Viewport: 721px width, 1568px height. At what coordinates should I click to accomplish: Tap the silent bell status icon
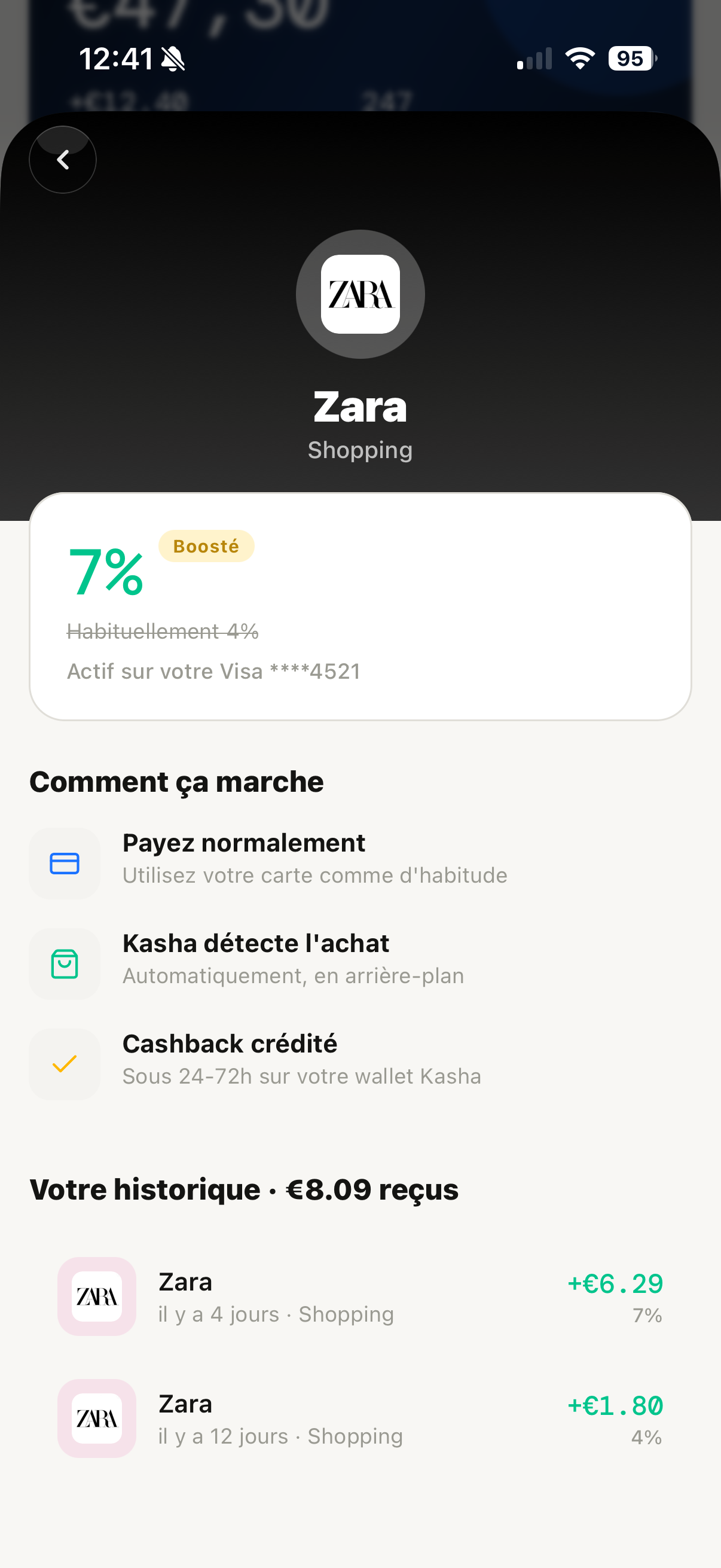pyautogui.click(x=173, y=60)
